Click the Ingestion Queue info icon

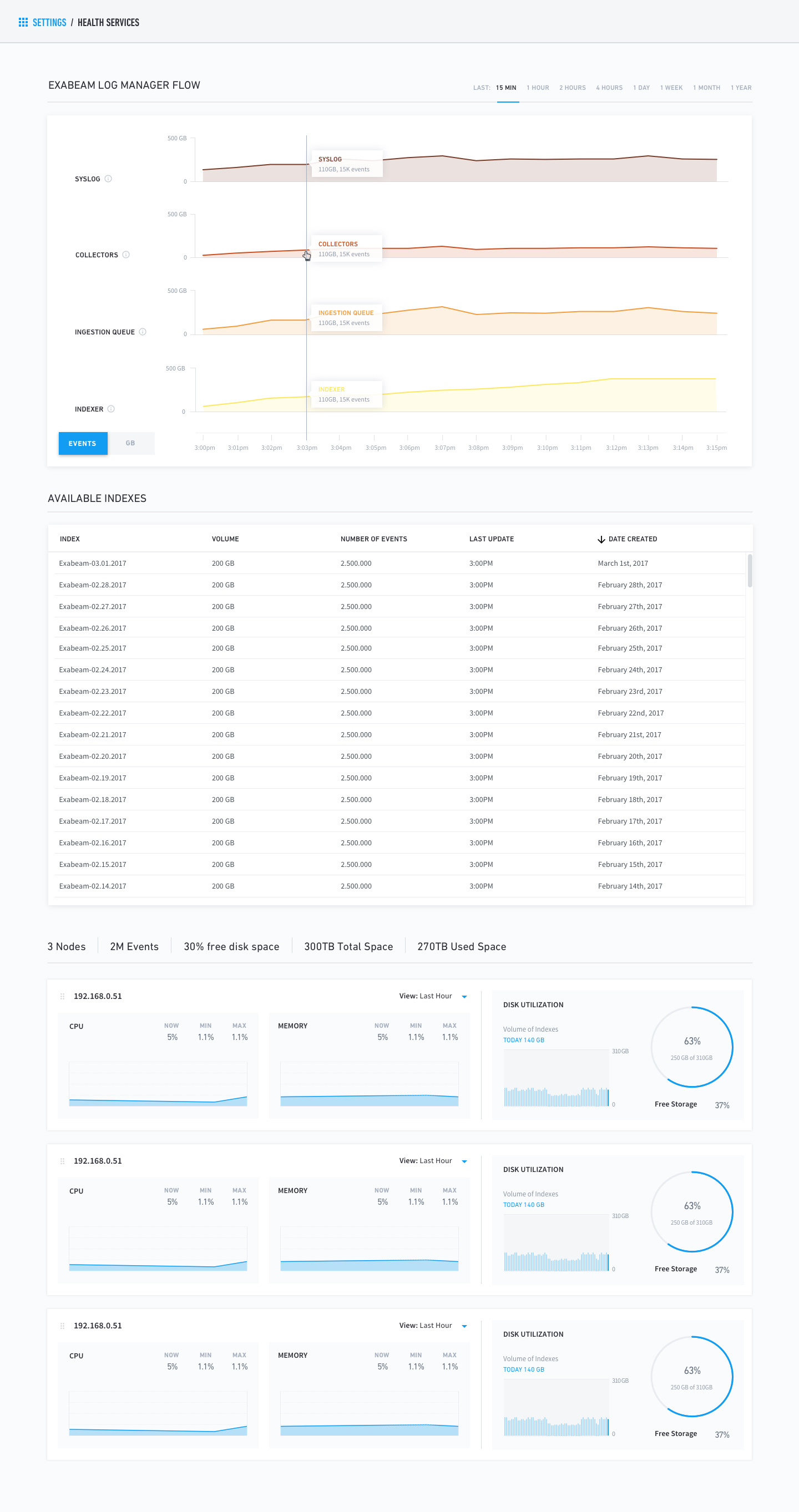pyautogui.click(x=143, y=332)
